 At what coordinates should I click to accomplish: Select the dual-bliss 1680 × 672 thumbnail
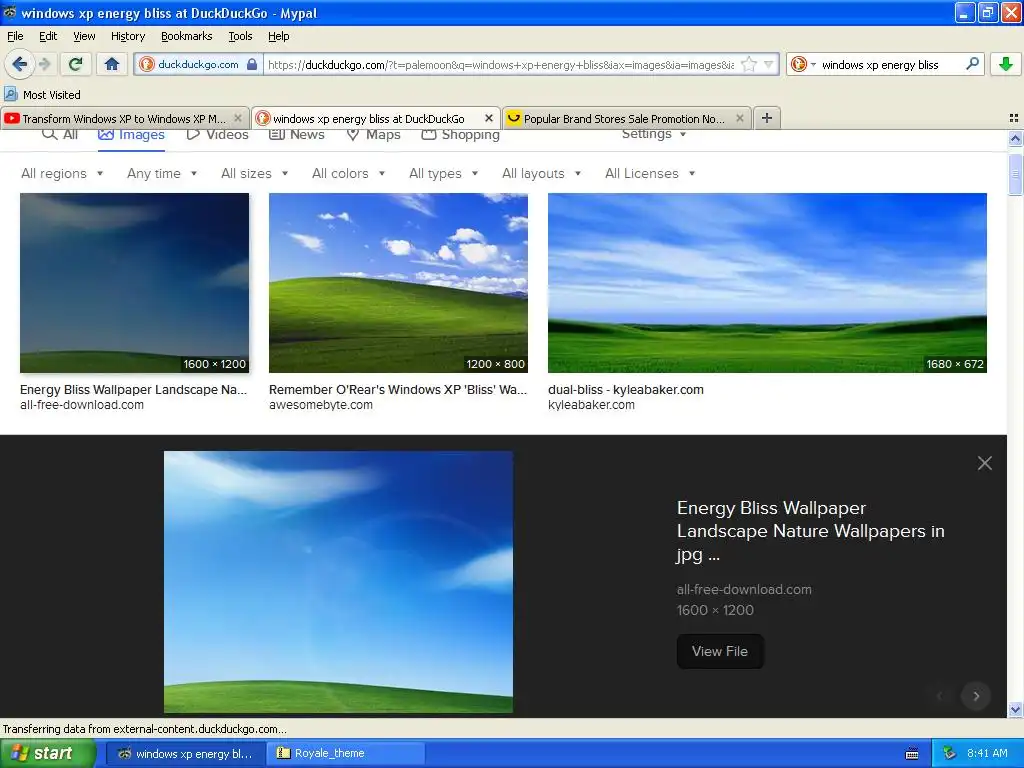click(767, 283)
